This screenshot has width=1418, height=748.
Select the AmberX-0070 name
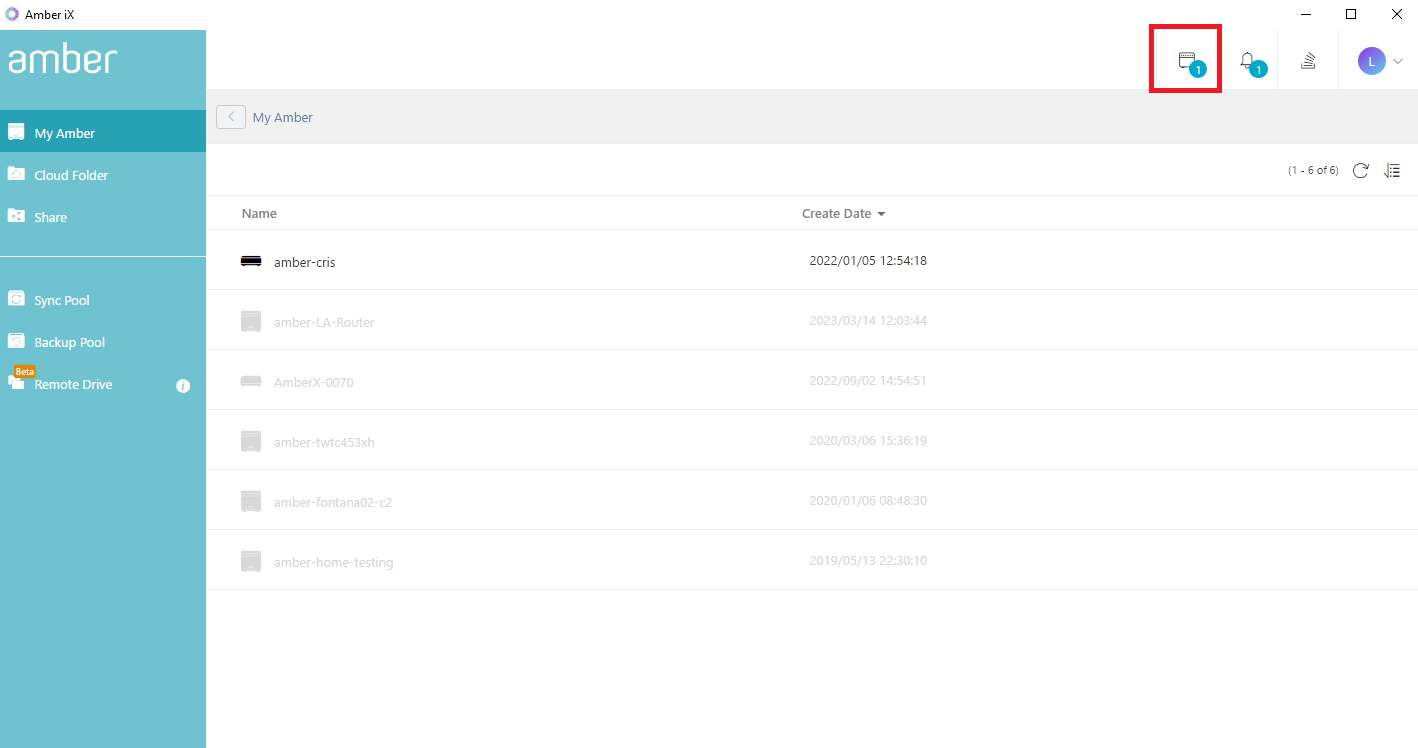(x=314, y=382)
